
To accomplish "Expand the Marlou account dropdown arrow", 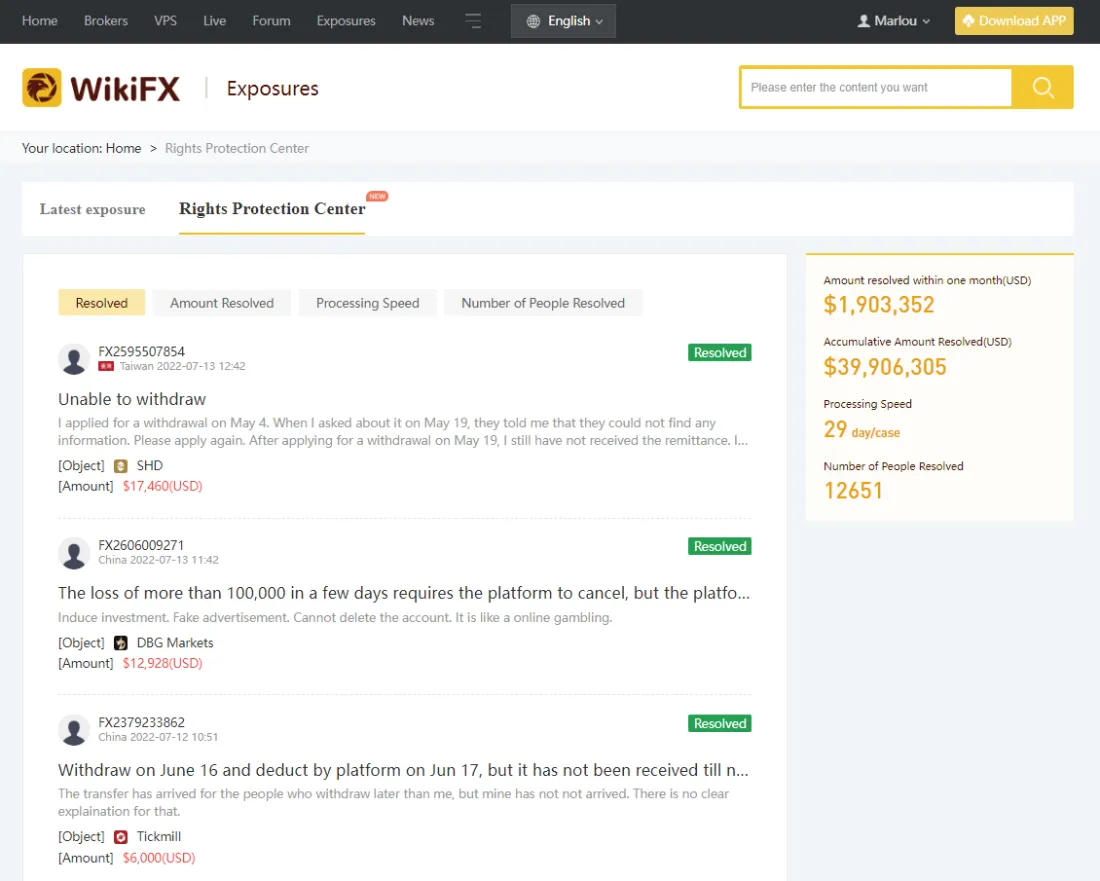I will 926,22.
